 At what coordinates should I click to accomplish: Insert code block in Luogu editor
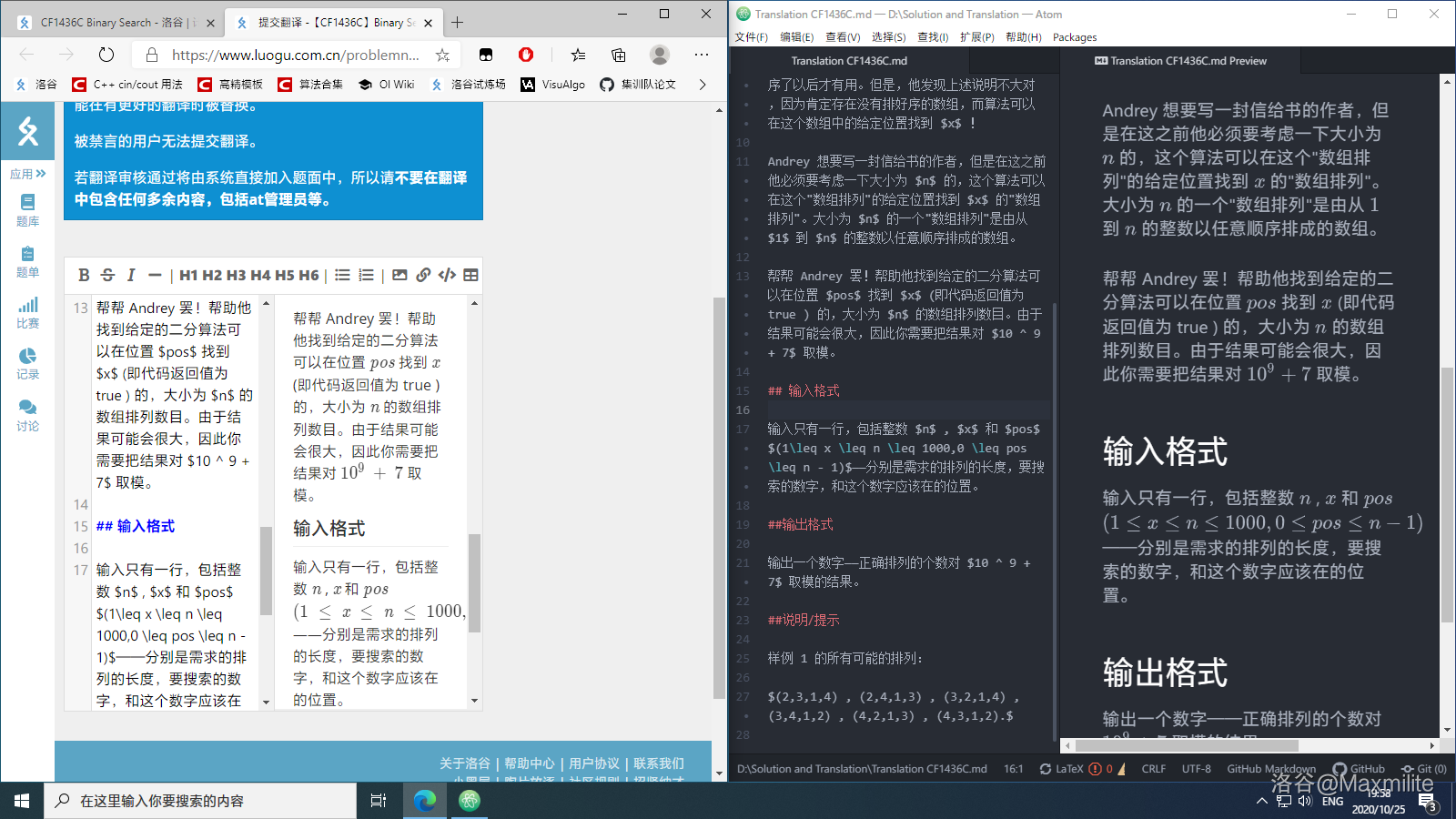click(447, 275)
